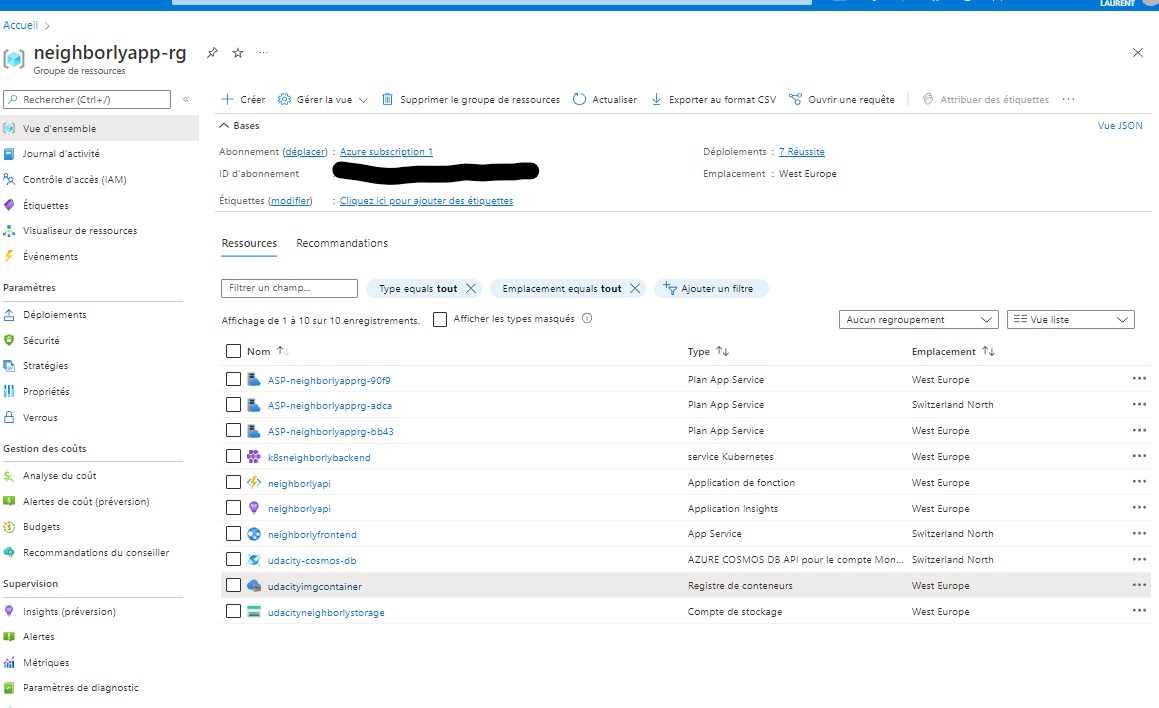Mark resource group as favorite with star
This screenshot has height=708, width=1159.
click(x=238, y=52)
